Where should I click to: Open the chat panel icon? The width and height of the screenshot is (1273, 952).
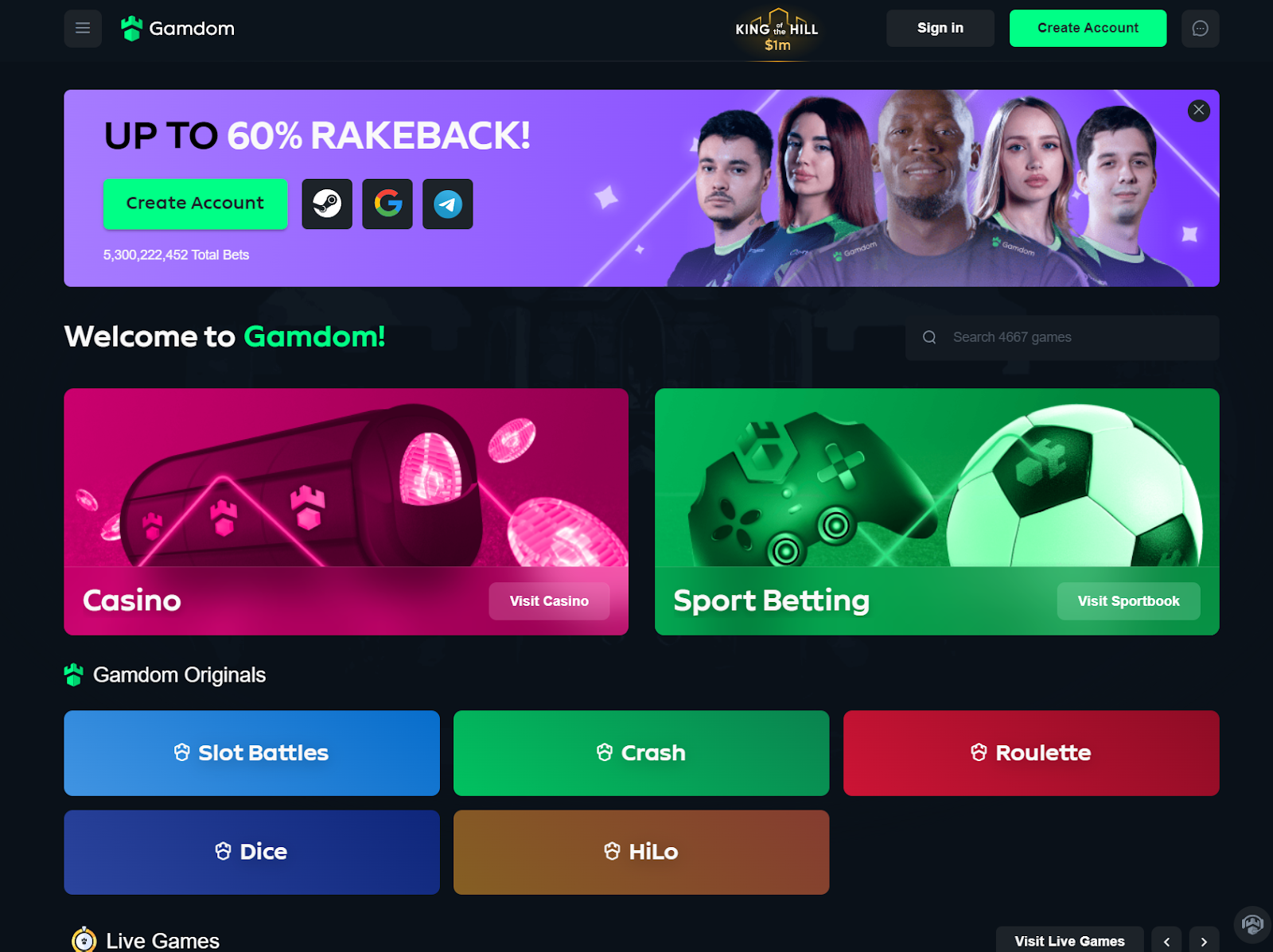[x=1200, y=29]
